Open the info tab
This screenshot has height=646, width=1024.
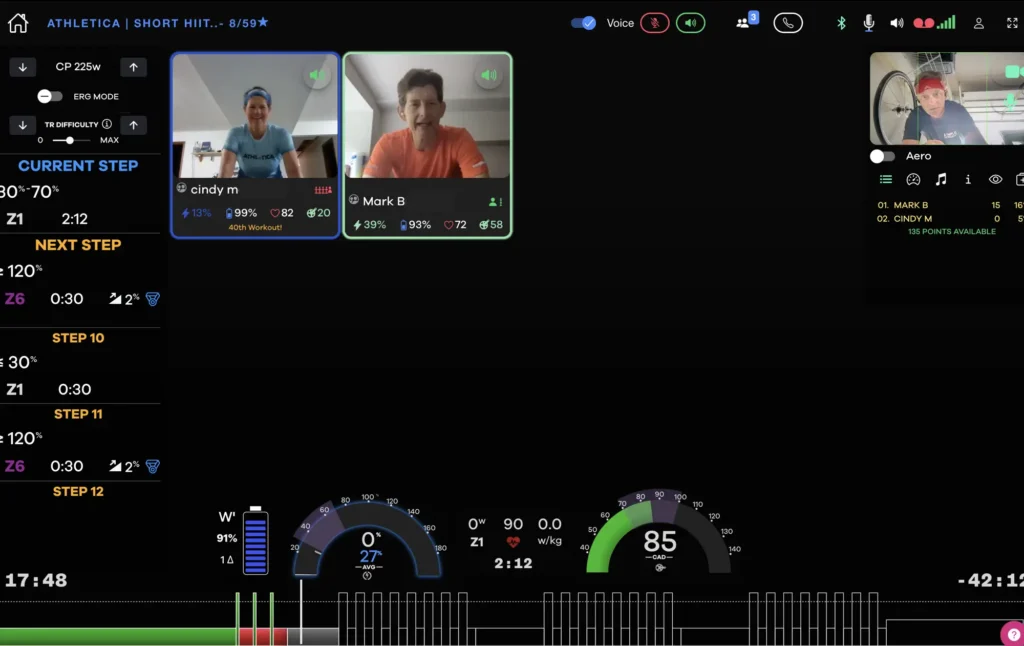coord(968,179)
